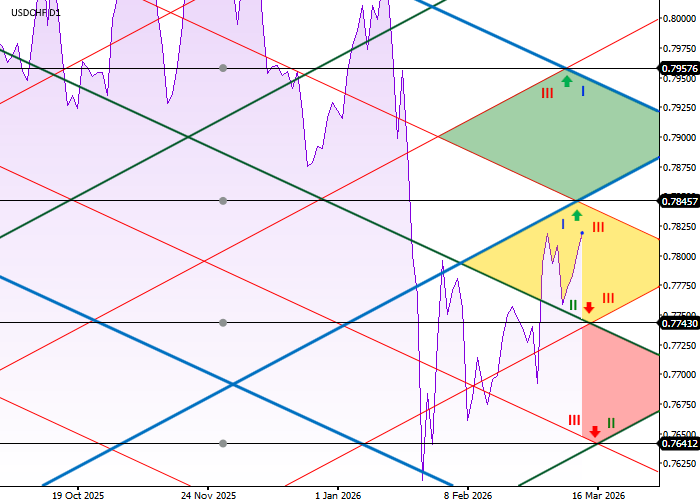Screen dimensions: 700x500
Task: Click blue I label beside the top green arrow
Action: click(x=583, y=91)
